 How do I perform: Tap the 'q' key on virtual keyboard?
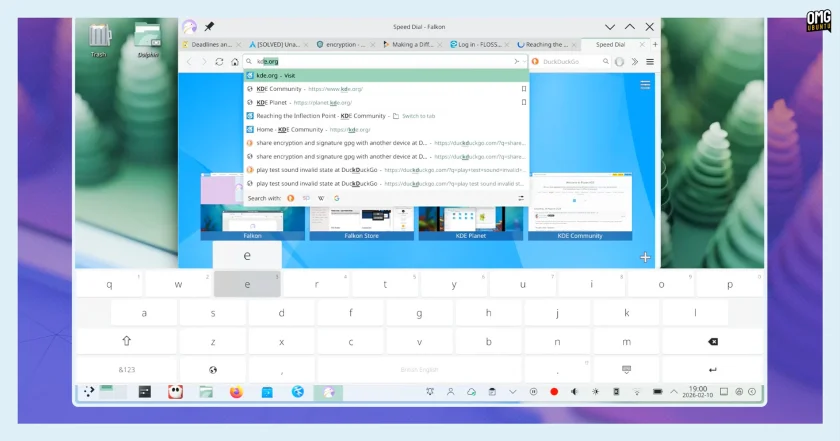click(109, 285)
